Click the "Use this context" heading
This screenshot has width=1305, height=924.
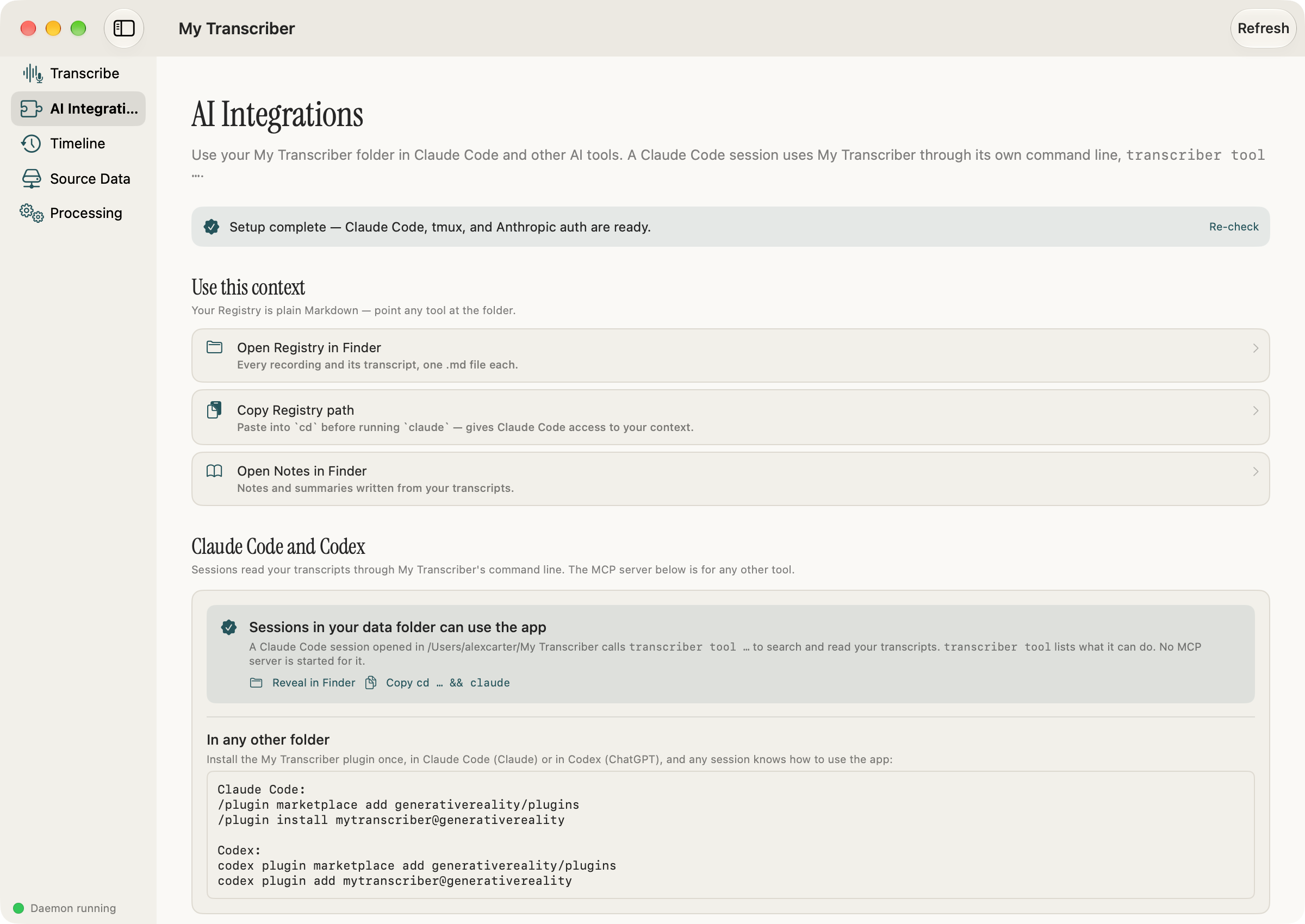click(248, 287)
